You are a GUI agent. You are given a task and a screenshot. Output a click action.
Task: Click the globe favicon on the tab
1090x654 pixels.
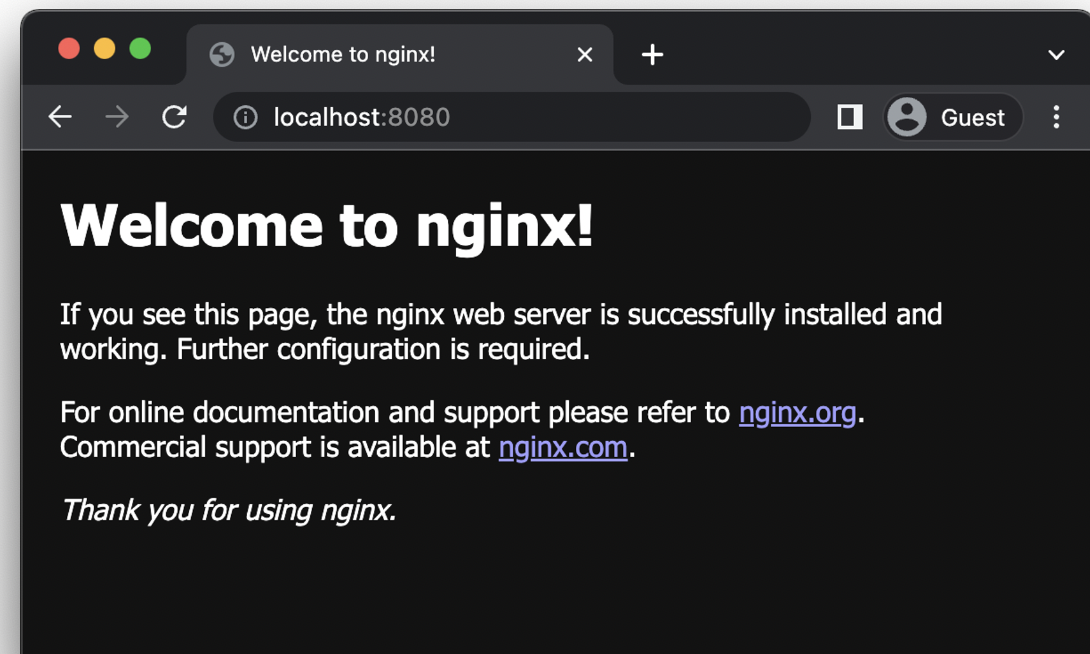pyautogui.click(x=222, y=54)
